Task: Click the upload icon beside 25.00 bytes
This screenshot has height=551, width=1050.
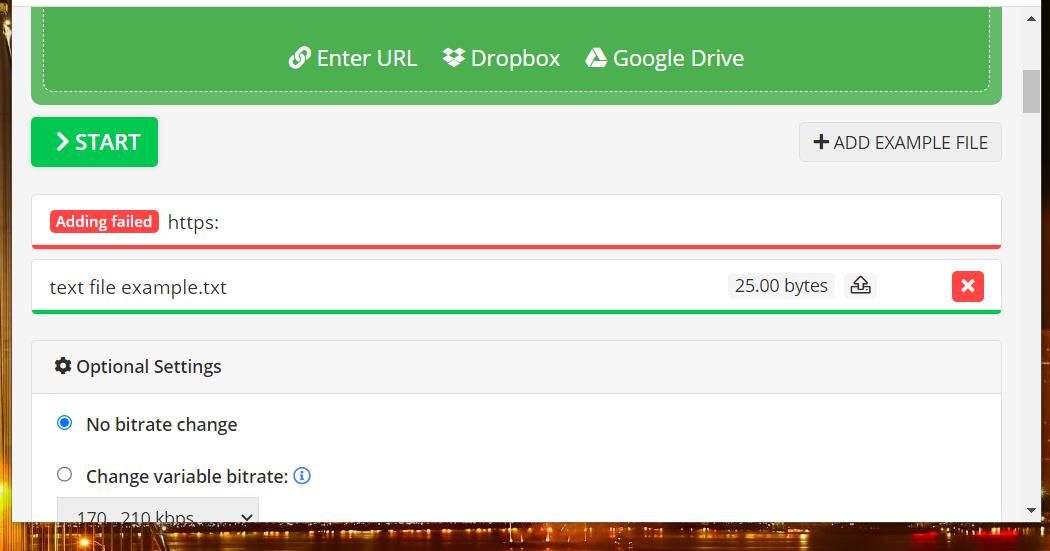Action: tap(860, 285)
